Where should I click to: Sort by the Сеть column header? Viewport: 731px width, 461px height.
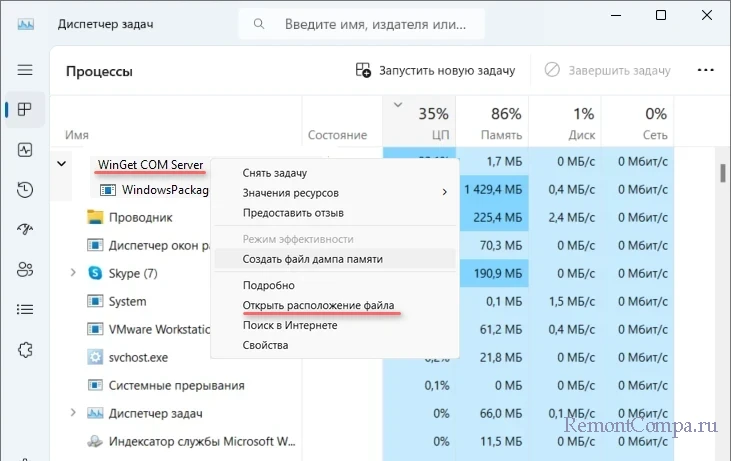(638, 121)
